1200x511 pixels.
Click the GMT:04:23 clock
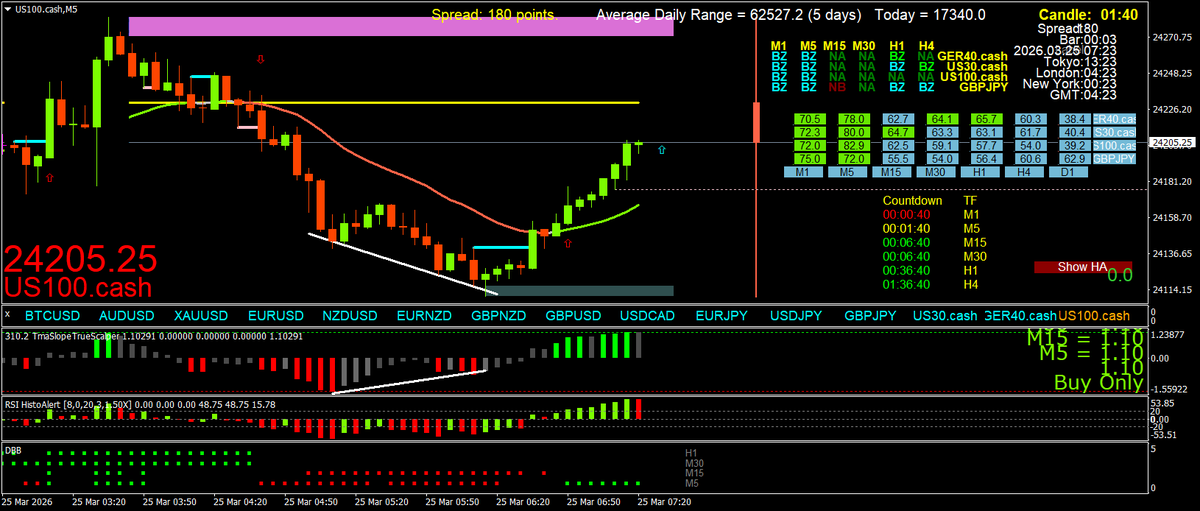(x=1084, y=95)
